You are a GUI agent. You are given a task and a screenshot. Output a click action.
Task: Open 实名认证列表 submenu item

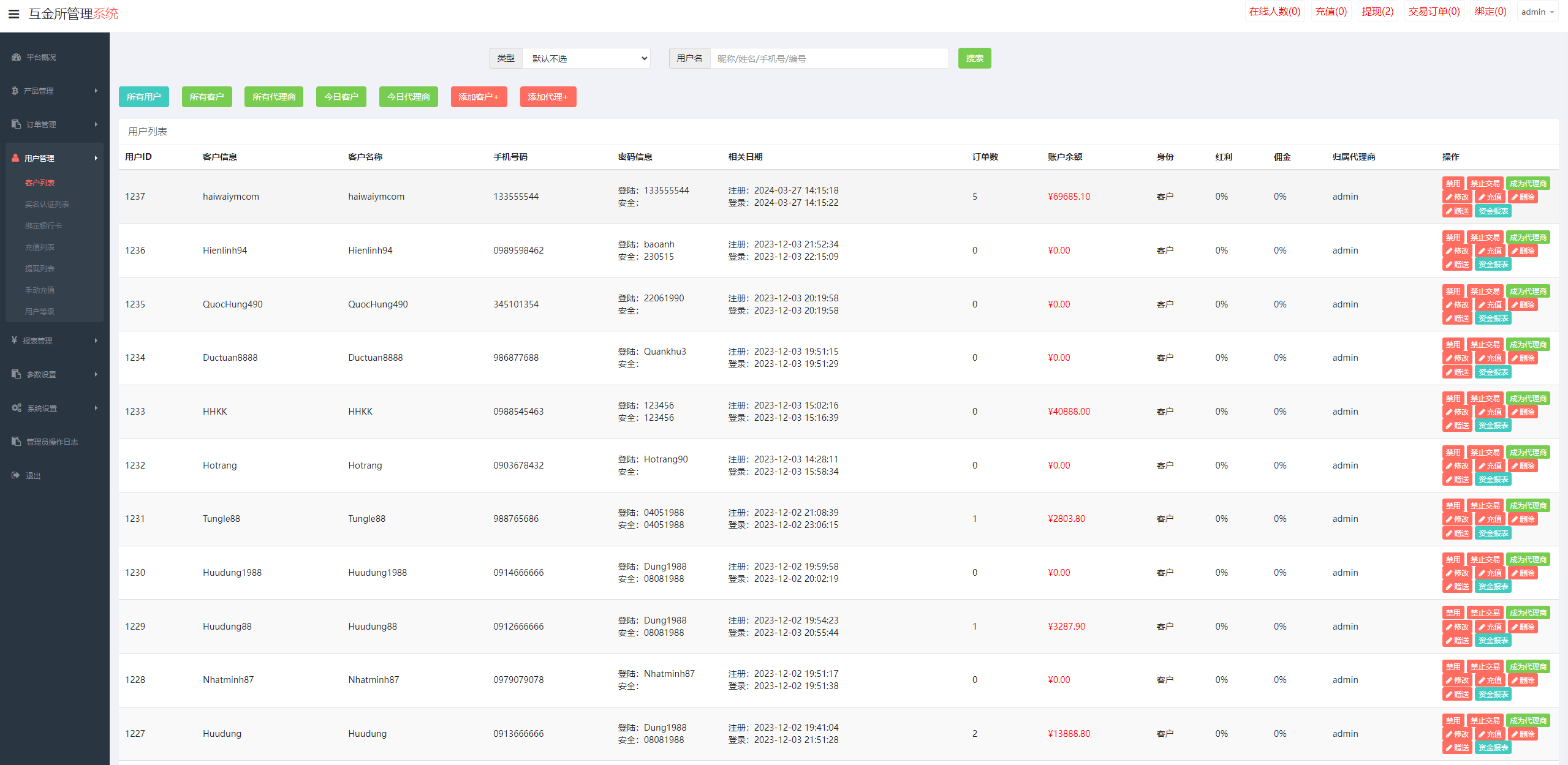click(47, 204)
